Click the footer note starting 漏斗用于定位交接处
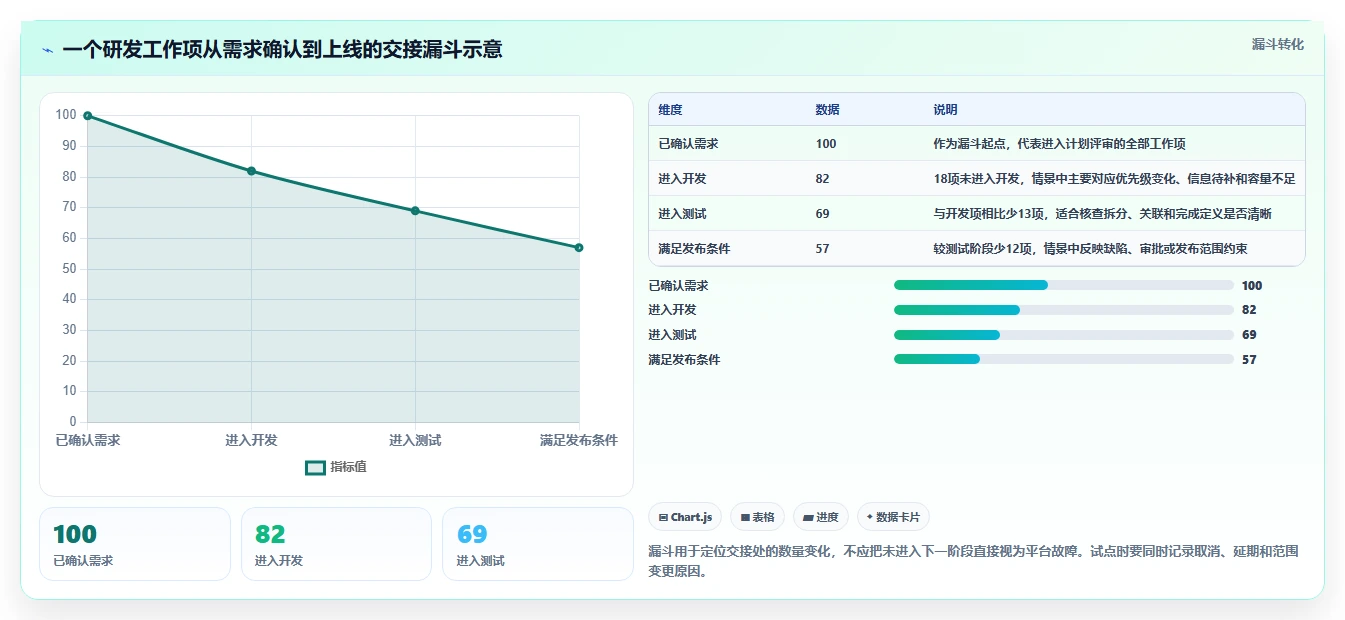 click(x=974, y=561)
